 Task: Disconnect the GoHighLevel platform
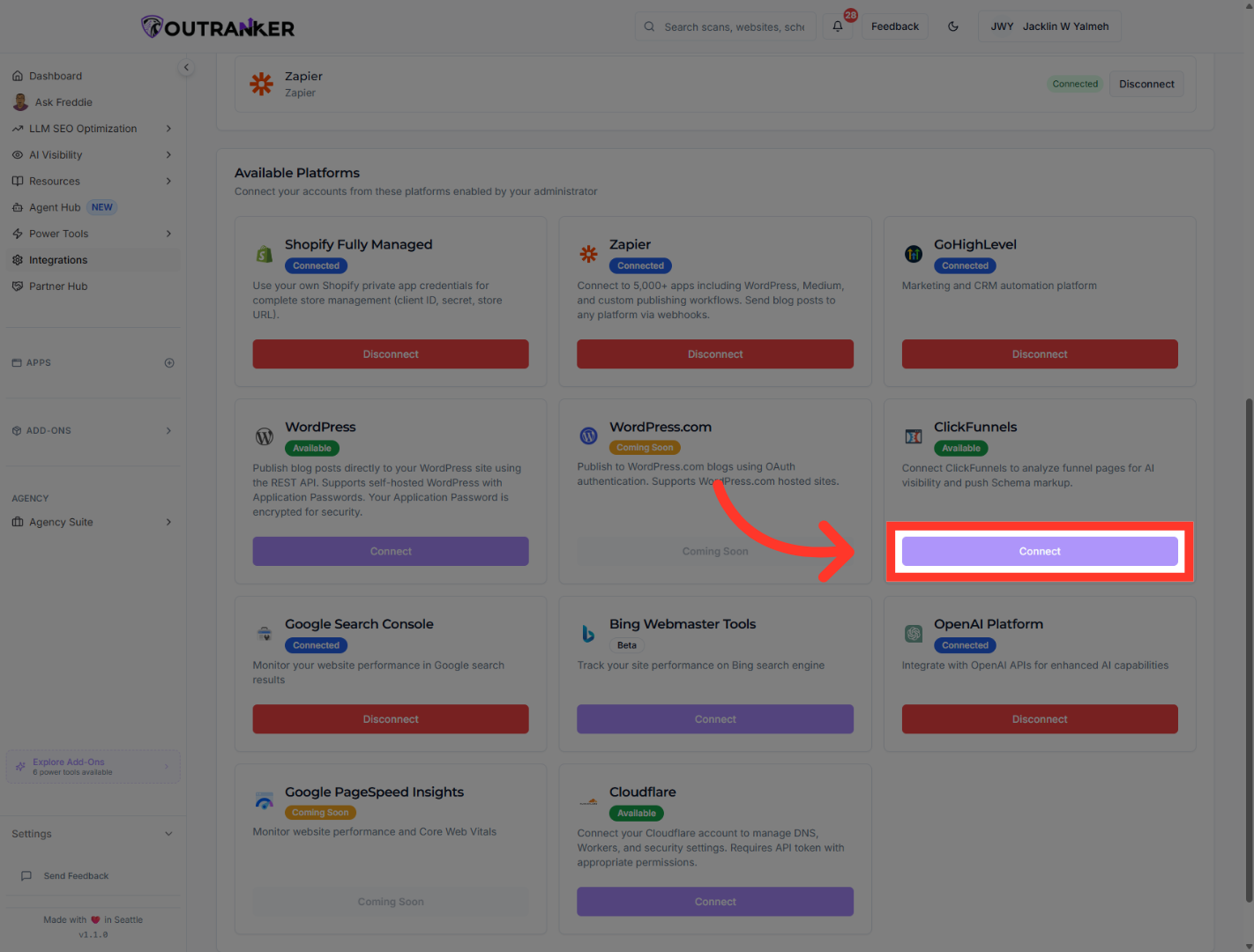tap(1040, 354)
